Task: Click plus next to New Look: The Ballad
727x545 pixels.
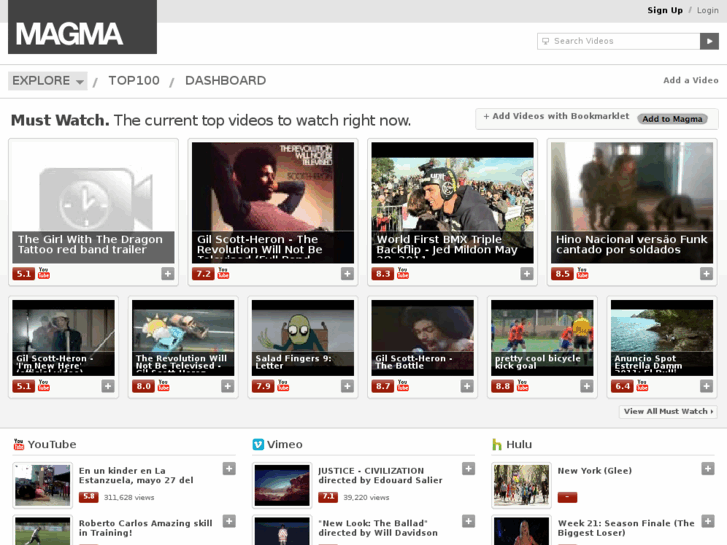Action: pos(468,521)
